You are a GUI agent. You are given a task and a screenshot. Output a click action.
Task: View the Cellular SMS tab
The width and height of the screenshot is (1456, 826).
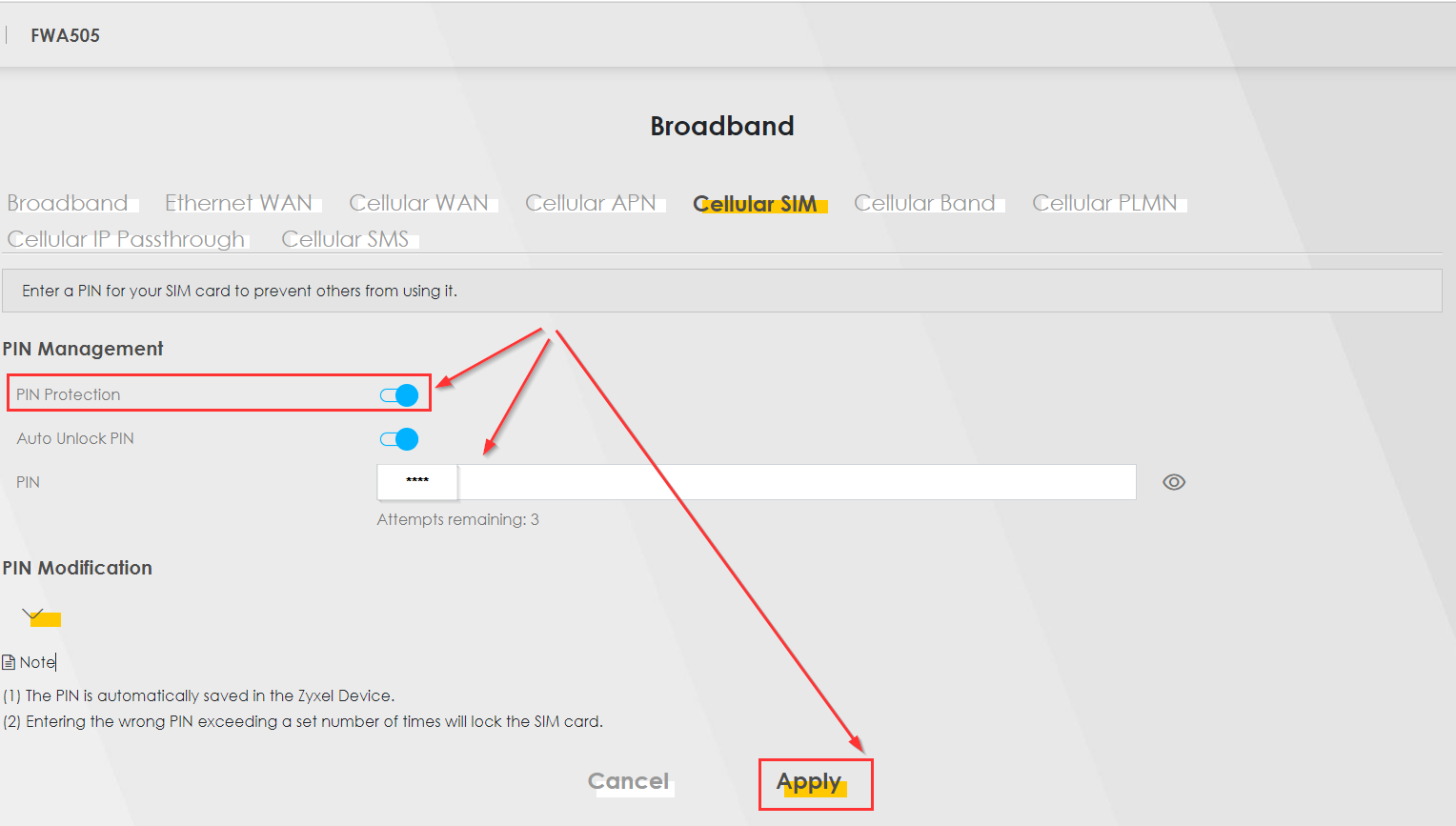tap(345, 239)
